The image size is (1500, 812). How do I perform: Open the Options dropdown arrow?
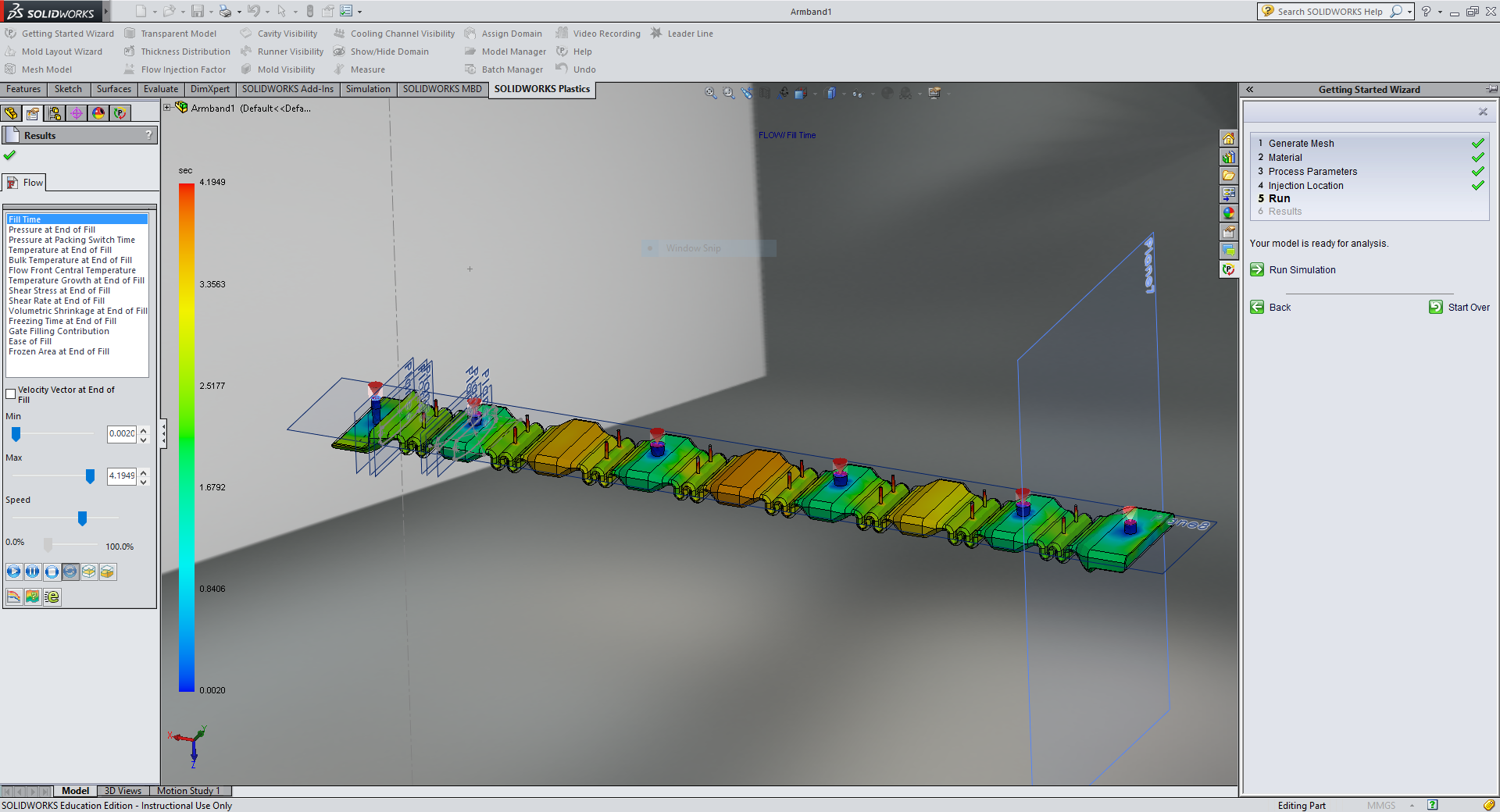coord(359,12)
